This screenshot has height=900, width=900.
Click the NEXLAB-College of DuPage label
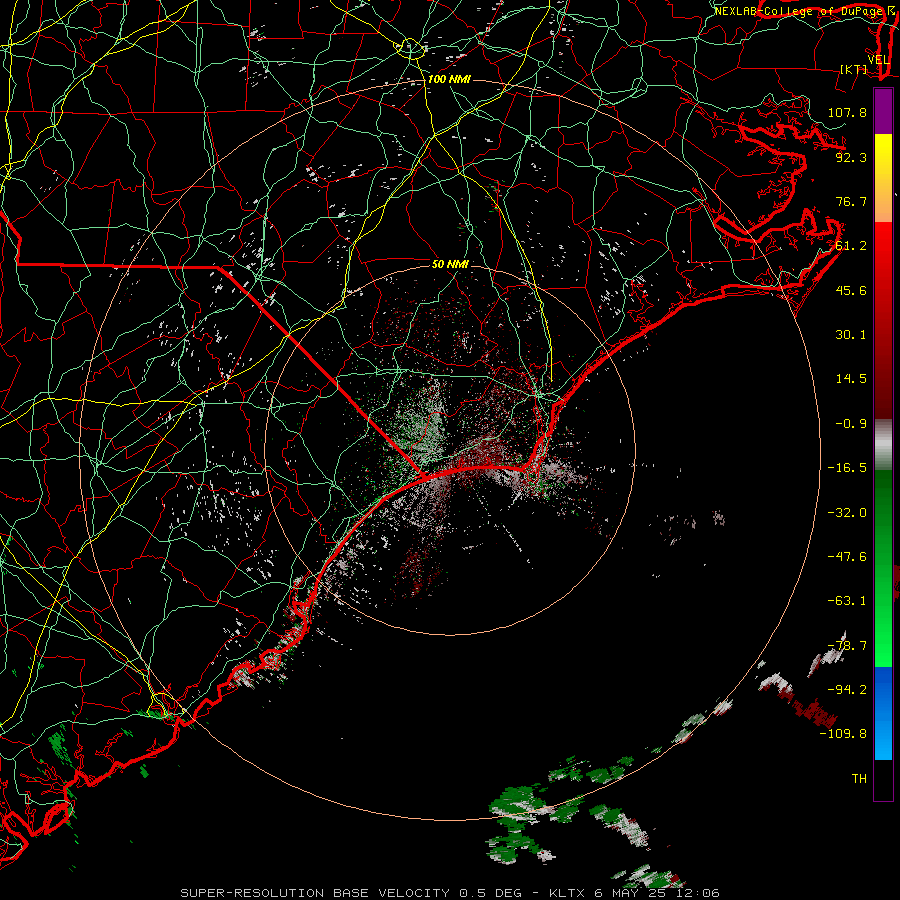click(800, 11)
